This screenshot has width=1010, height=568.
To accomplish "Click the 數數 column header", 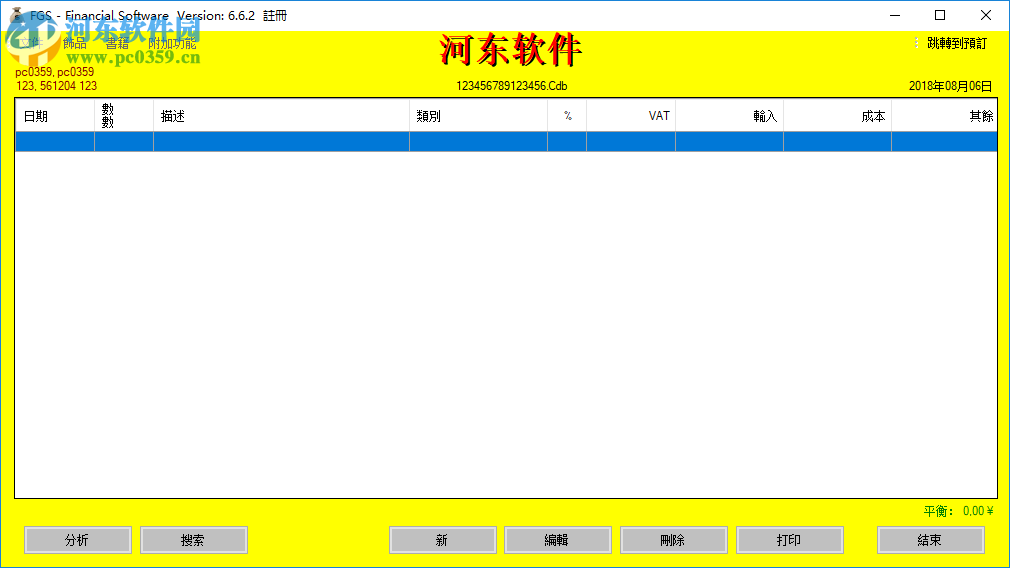I will click(x=124, y=116).
